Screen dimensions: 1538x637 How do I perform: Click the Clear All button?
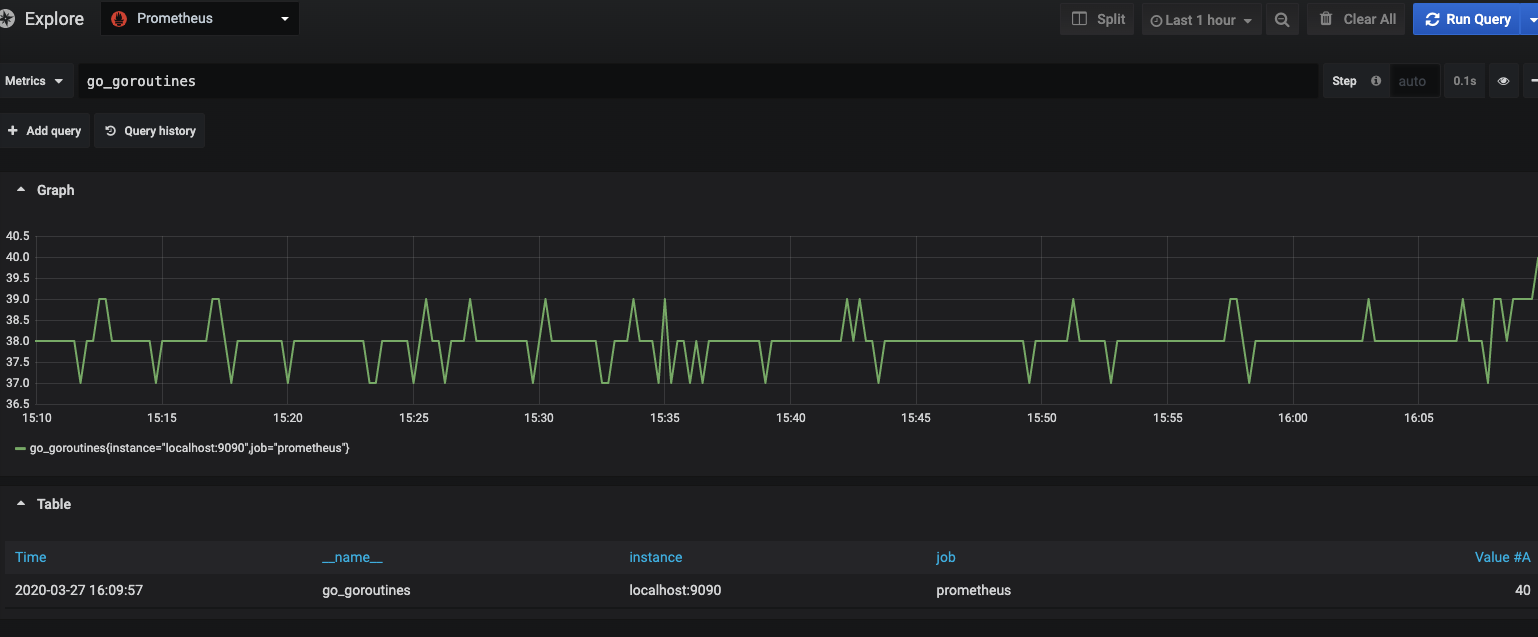(x=1357, y=19)
